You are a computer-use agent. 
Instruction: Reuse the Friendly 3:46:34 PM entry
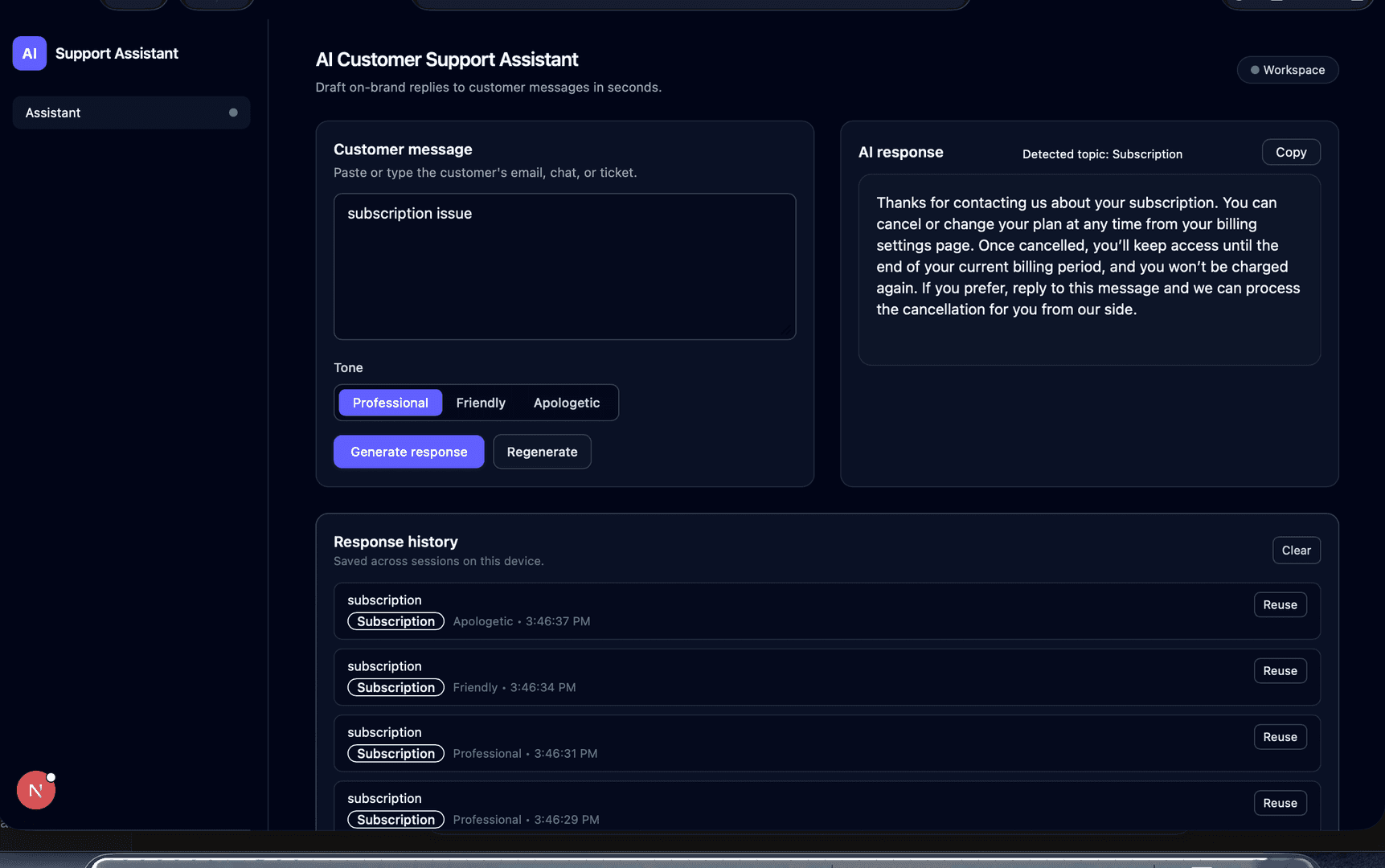click(x=1281, y=671)
